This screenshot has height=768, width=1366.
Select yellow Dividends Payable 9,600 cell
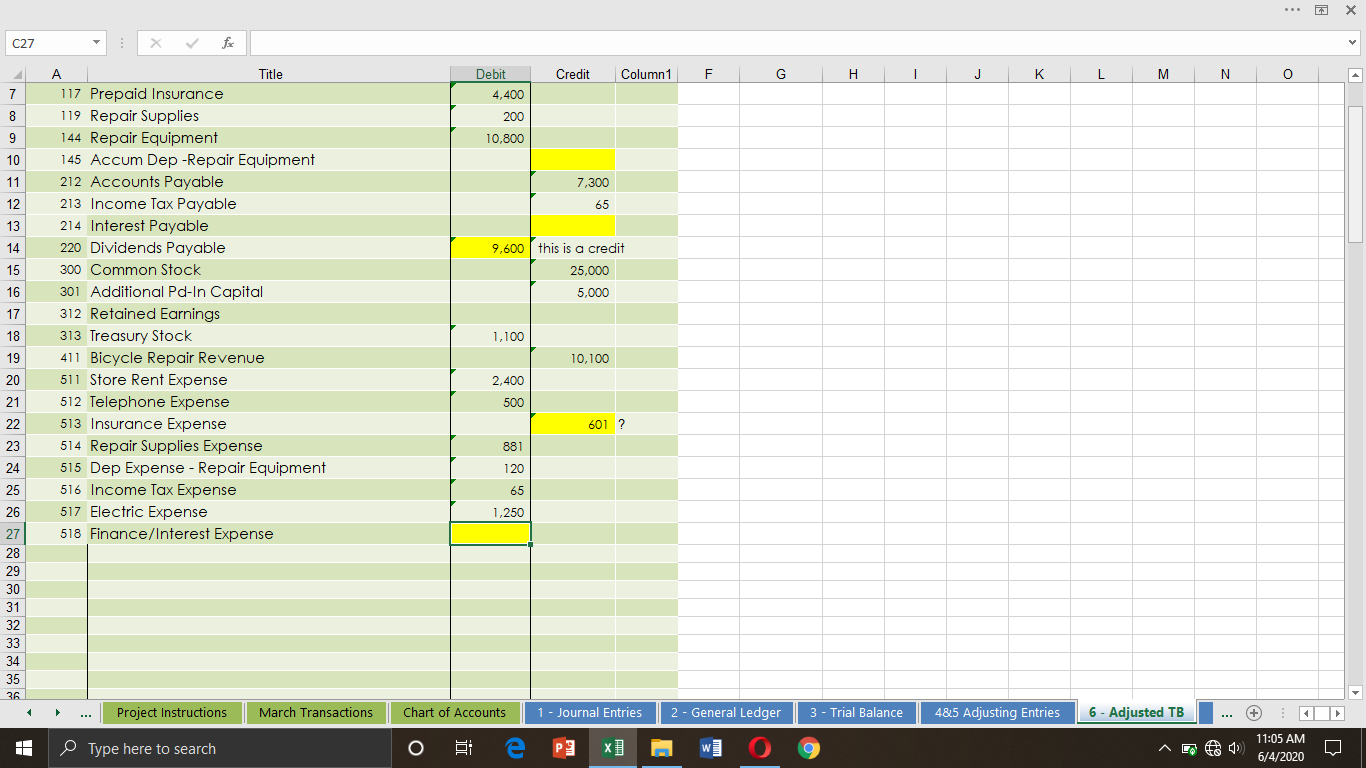490,248
